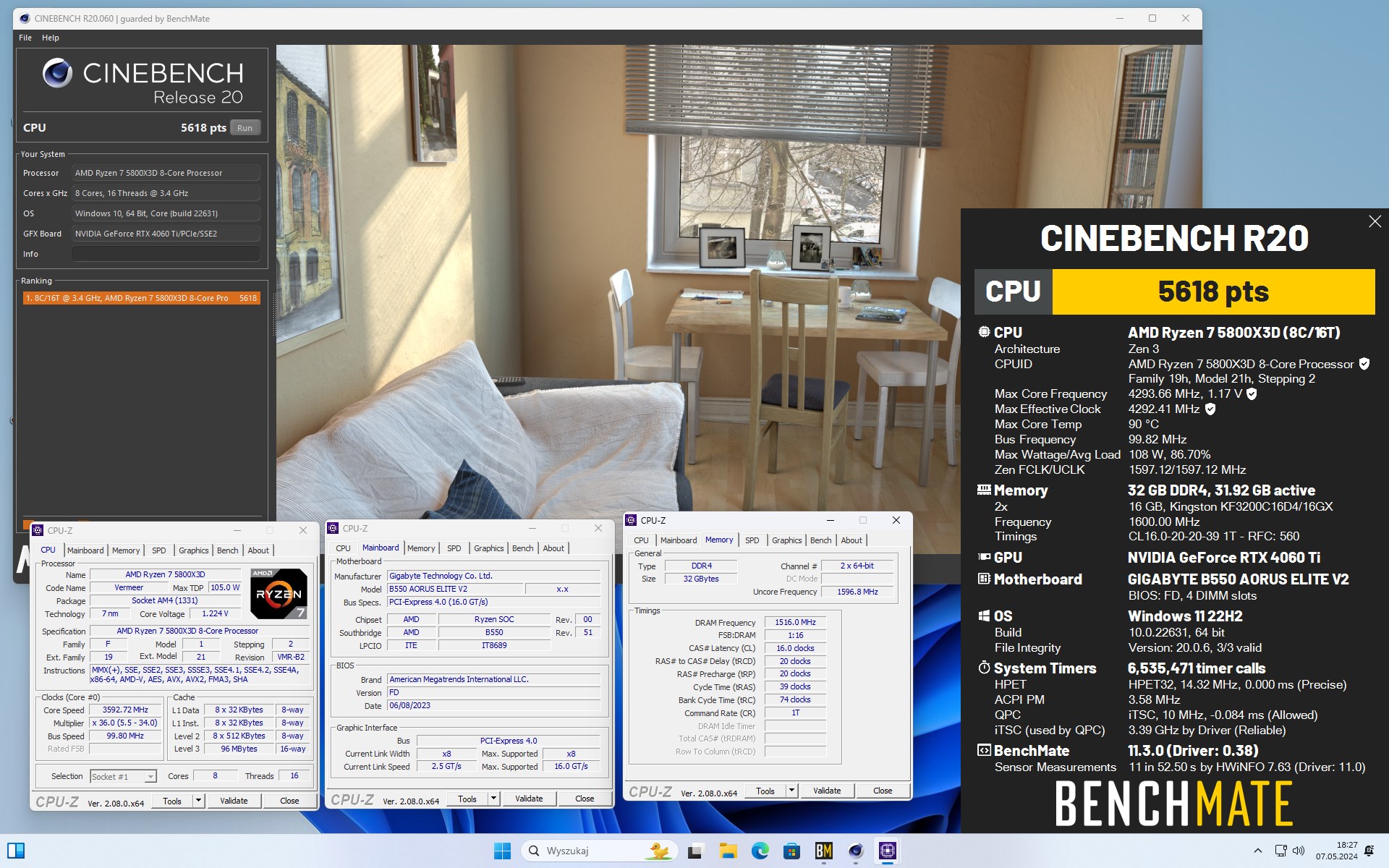Click Validate in right CPU-Z window

click(827, 791)
